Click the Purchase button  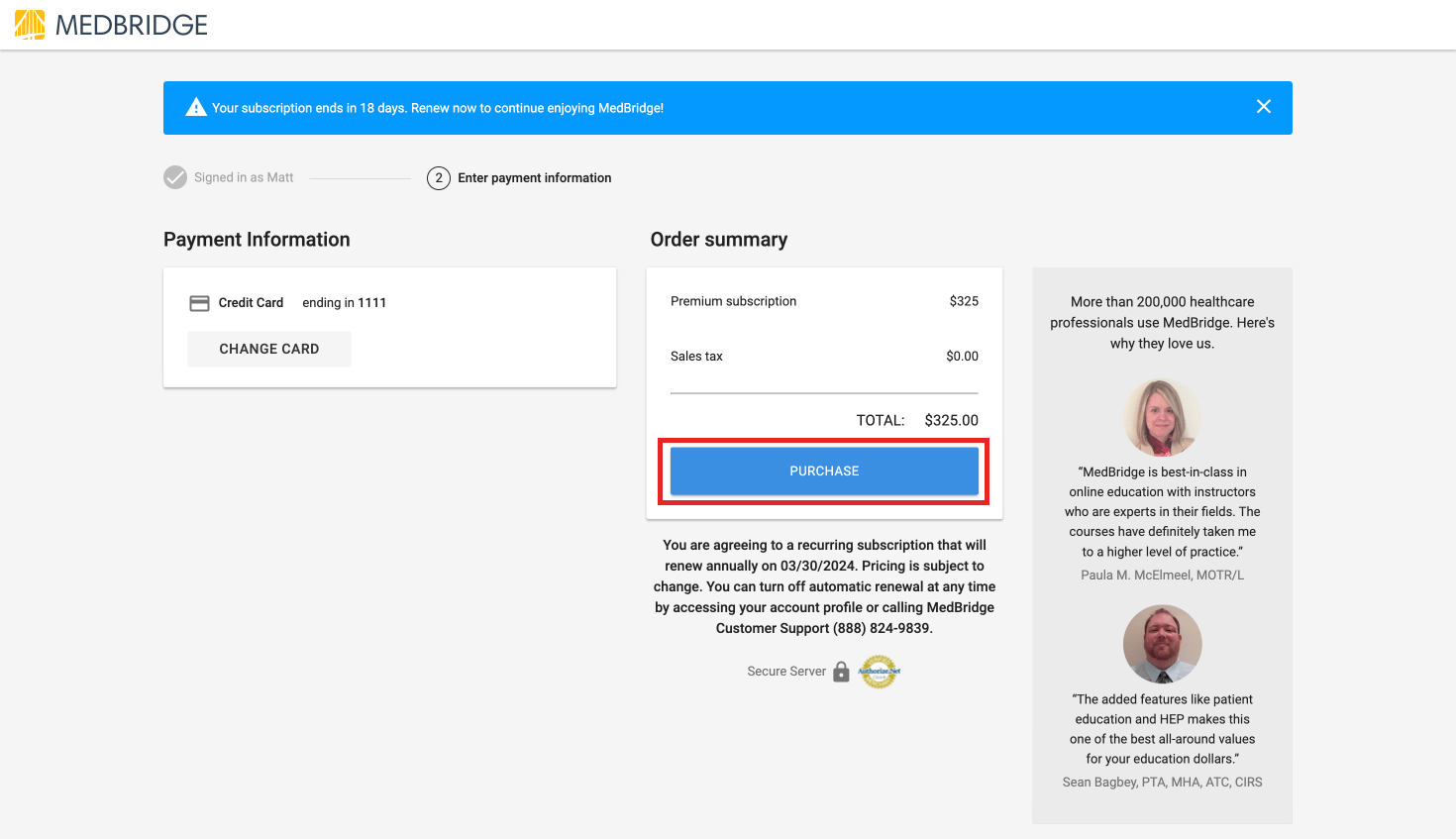click(824, 471)
